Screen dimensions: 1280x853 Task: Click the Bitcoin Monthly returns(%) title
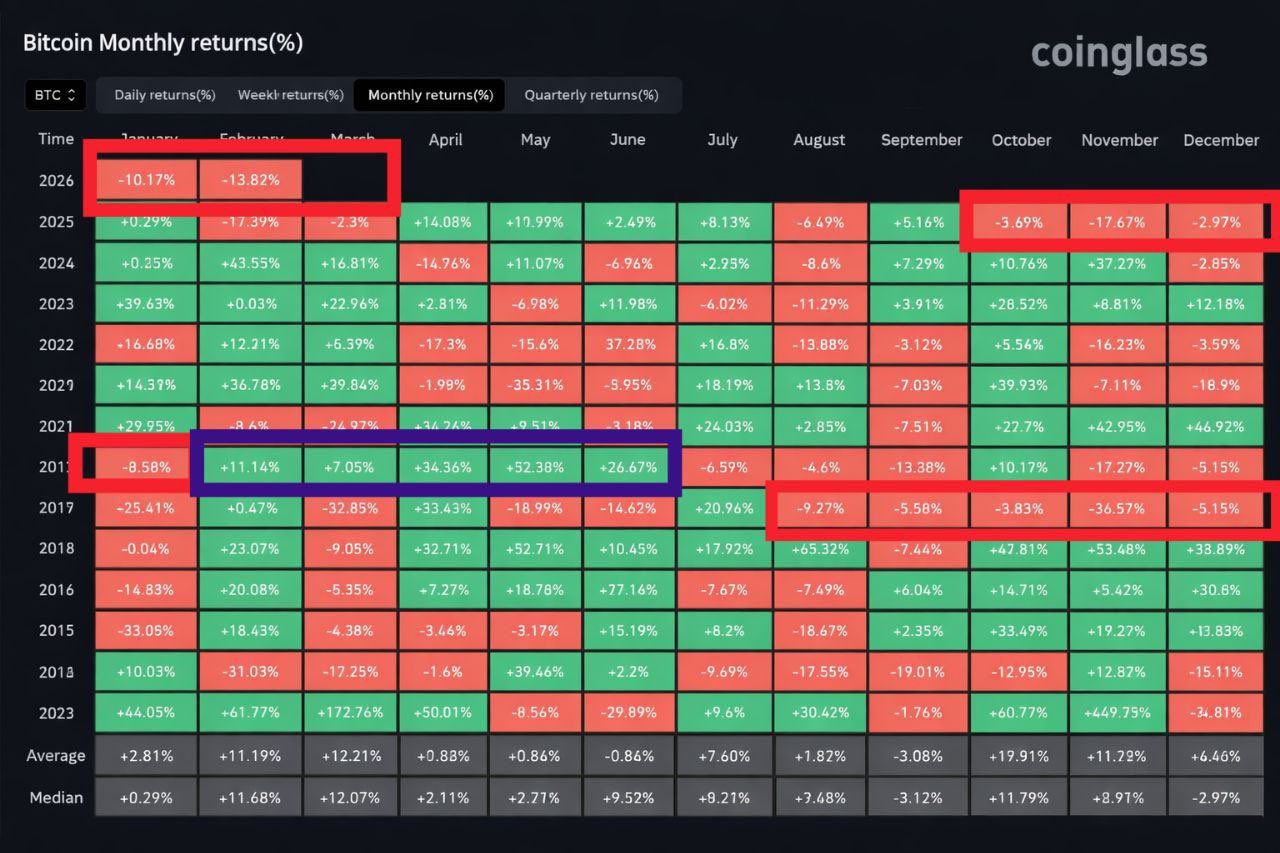[164, 43]
